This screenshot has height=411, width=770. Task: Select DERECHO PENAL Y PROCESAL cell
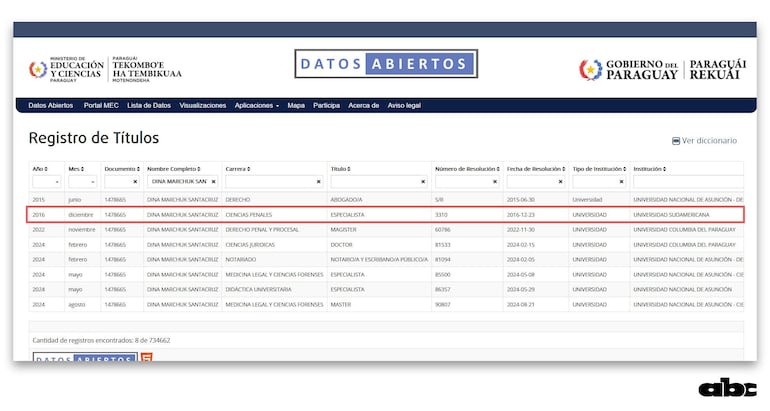point(262,230)
